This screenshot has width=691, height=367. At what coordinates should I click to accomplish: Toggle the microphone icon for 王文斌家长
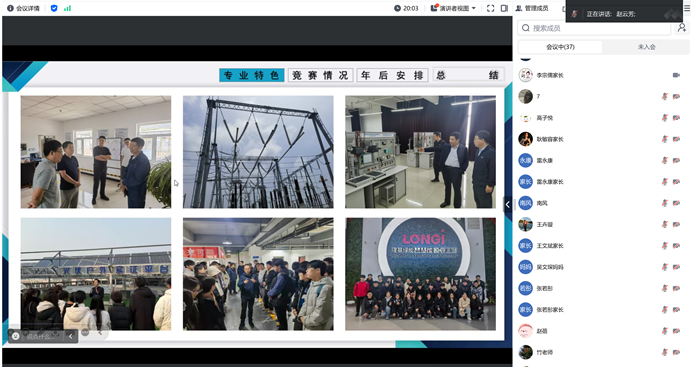pyautogui.click(x=665, y=245)
